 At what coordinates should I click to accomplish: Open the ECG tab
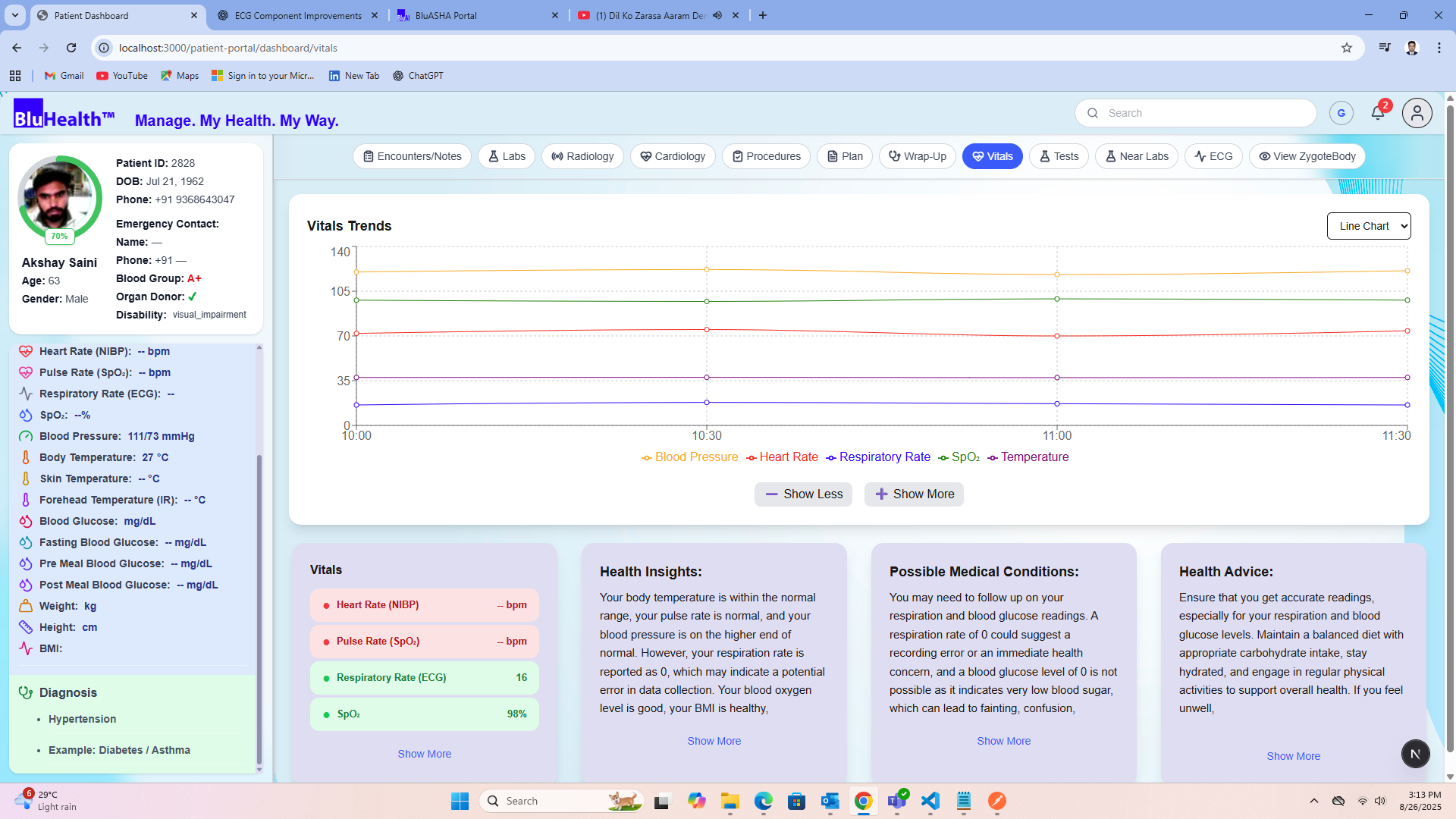click(x=1213, y=156)
